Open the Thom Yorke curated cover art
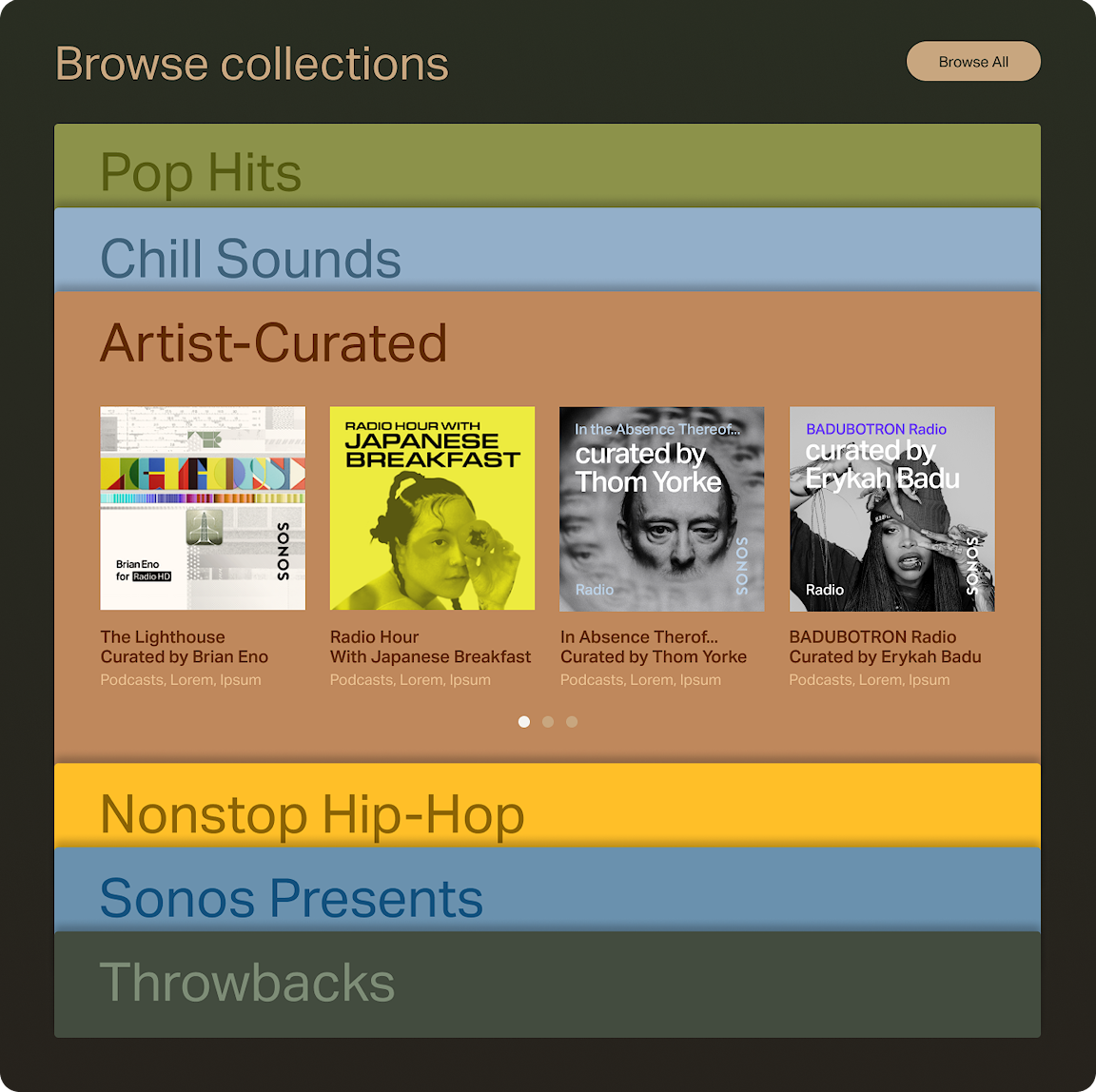The image size is (1096, 1092). click(x=662, y=509)
